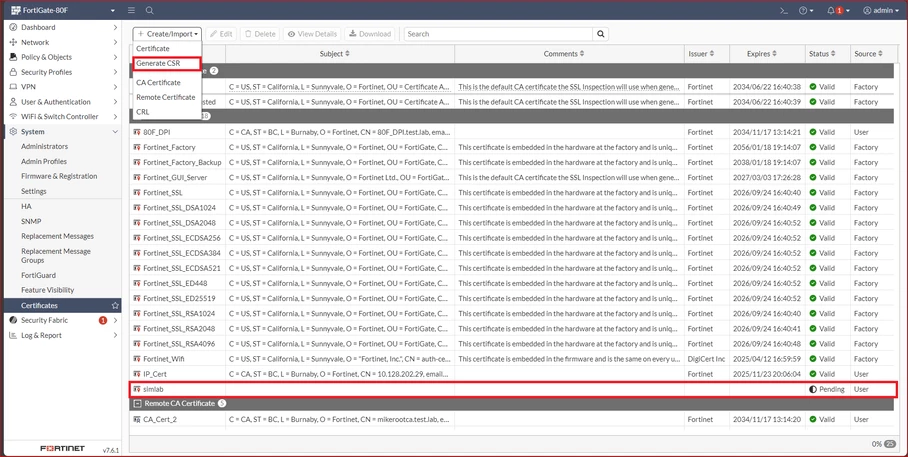Expand the VPN sidebar section
908x457 pixels.
point(62,87)
